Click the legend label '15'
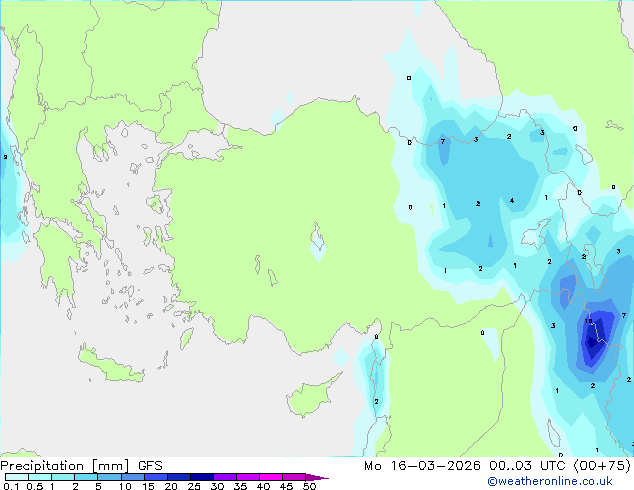 [148, 486]
